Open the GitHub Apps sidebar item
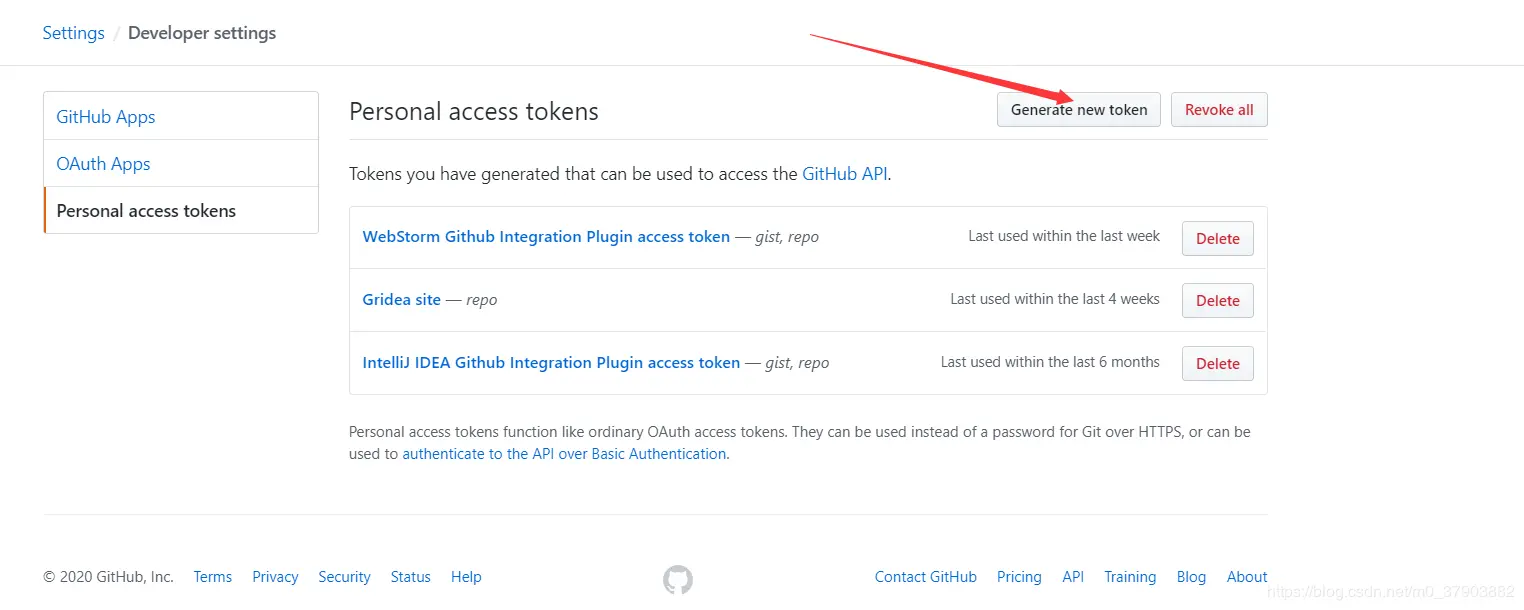This screenshot has width=1524, height=610. [x=181, y=116]
